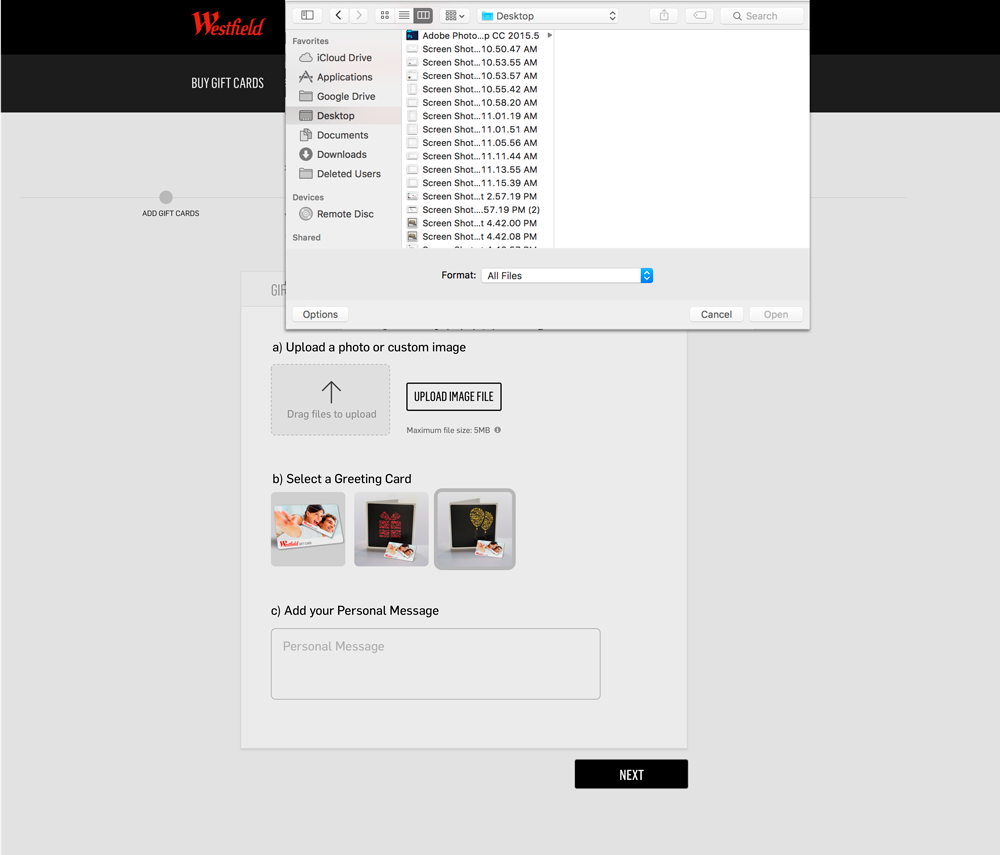Select Screen Shot 11.01.19 AM file

(479, 116)
